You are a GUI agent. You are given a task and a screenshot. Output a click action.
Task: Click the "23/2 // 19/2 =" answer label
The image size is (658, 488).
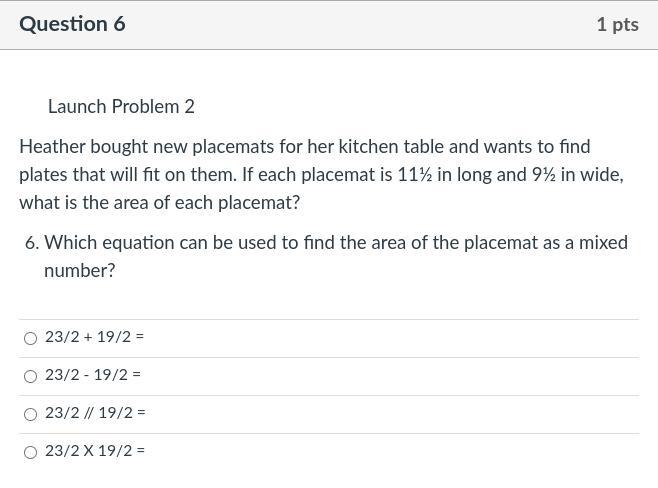click(x=95, y=413)
